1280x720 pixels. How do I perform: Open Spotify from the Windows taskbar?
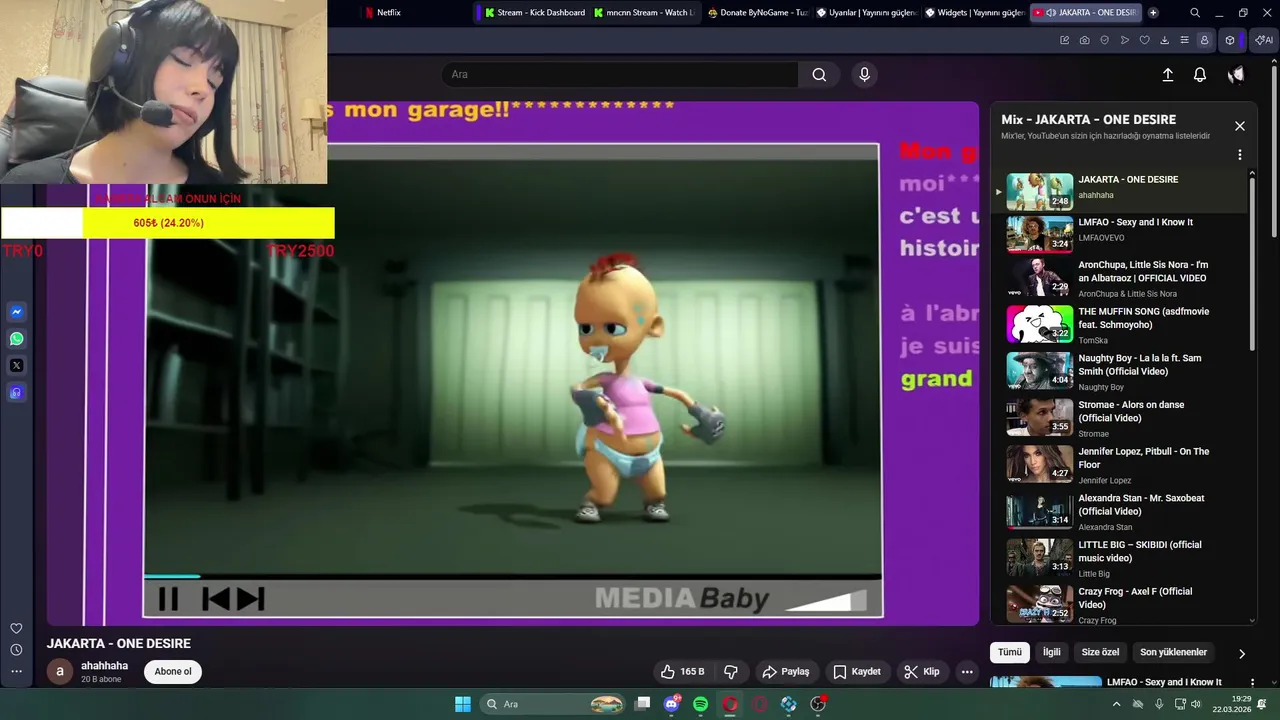pos(700,704)
